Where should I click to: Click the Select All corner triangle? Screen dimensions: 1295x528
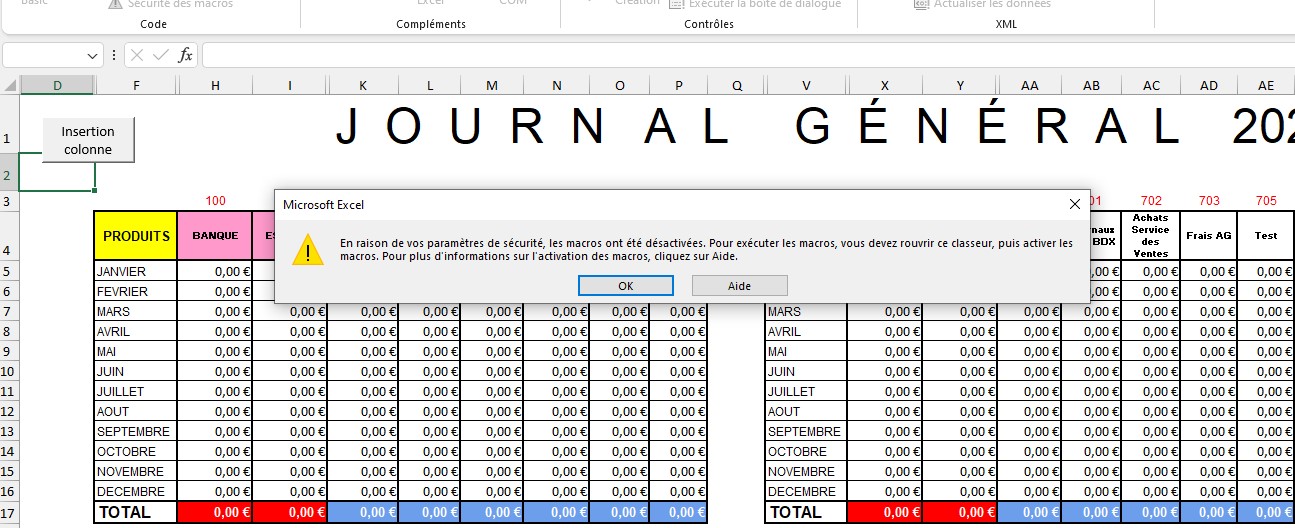pyautogui.click(x=10, y=86)
